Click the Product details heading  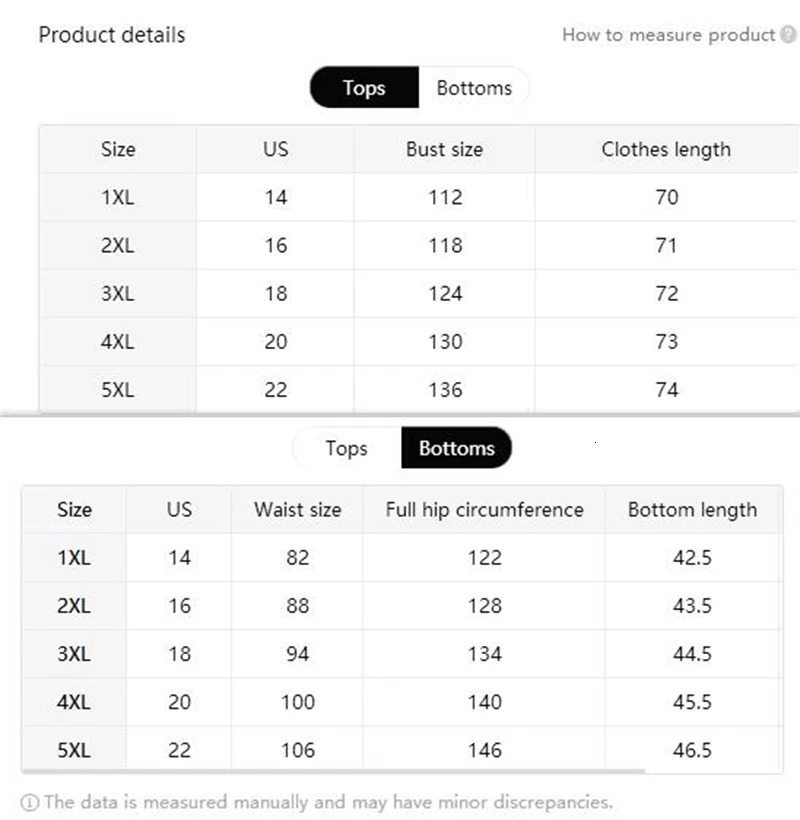pyautogui.click(x=111, y=34)
